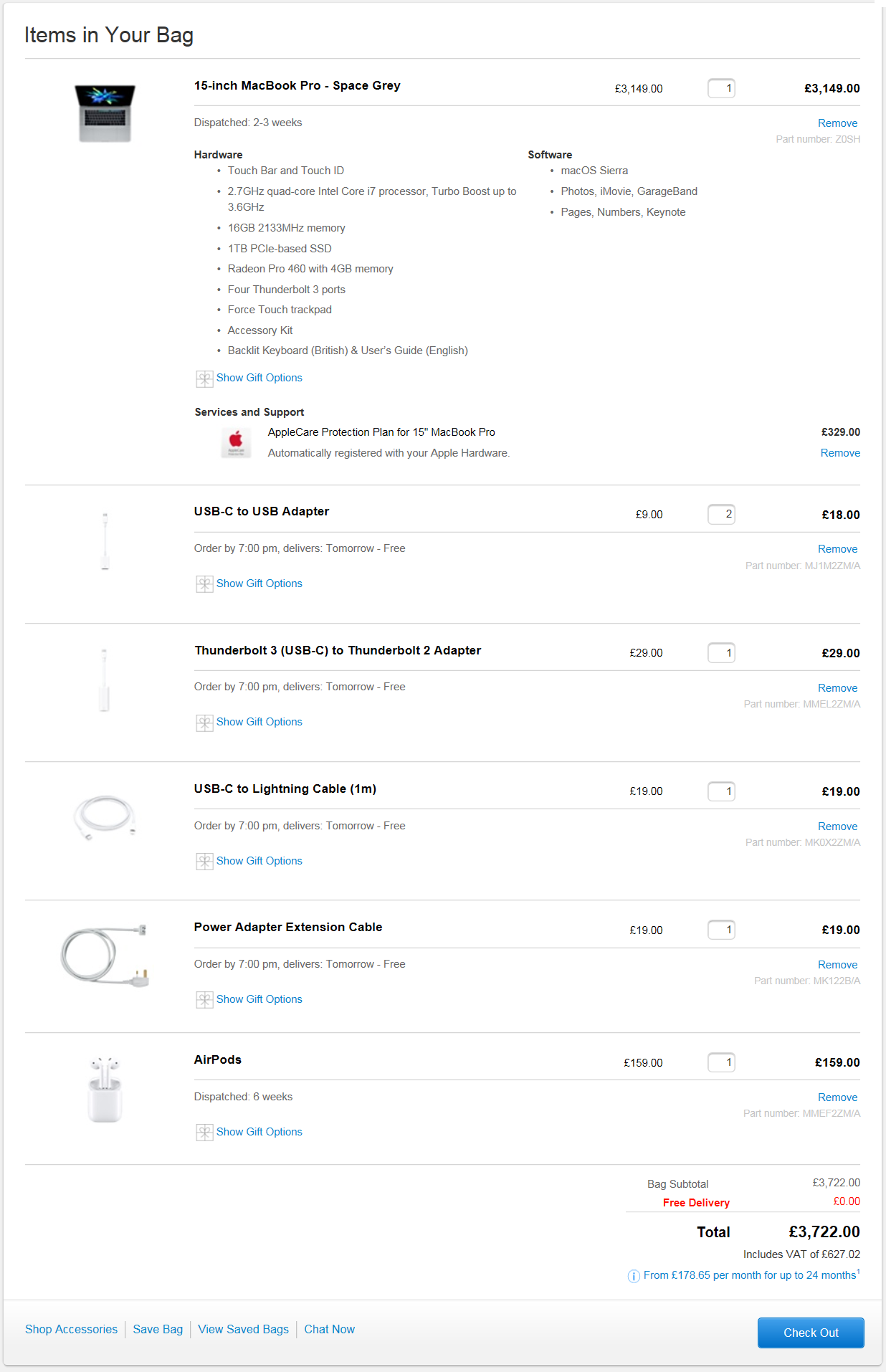Open the AirPods product thumbnail
886x1372 pixels.
coord(105,1089)
